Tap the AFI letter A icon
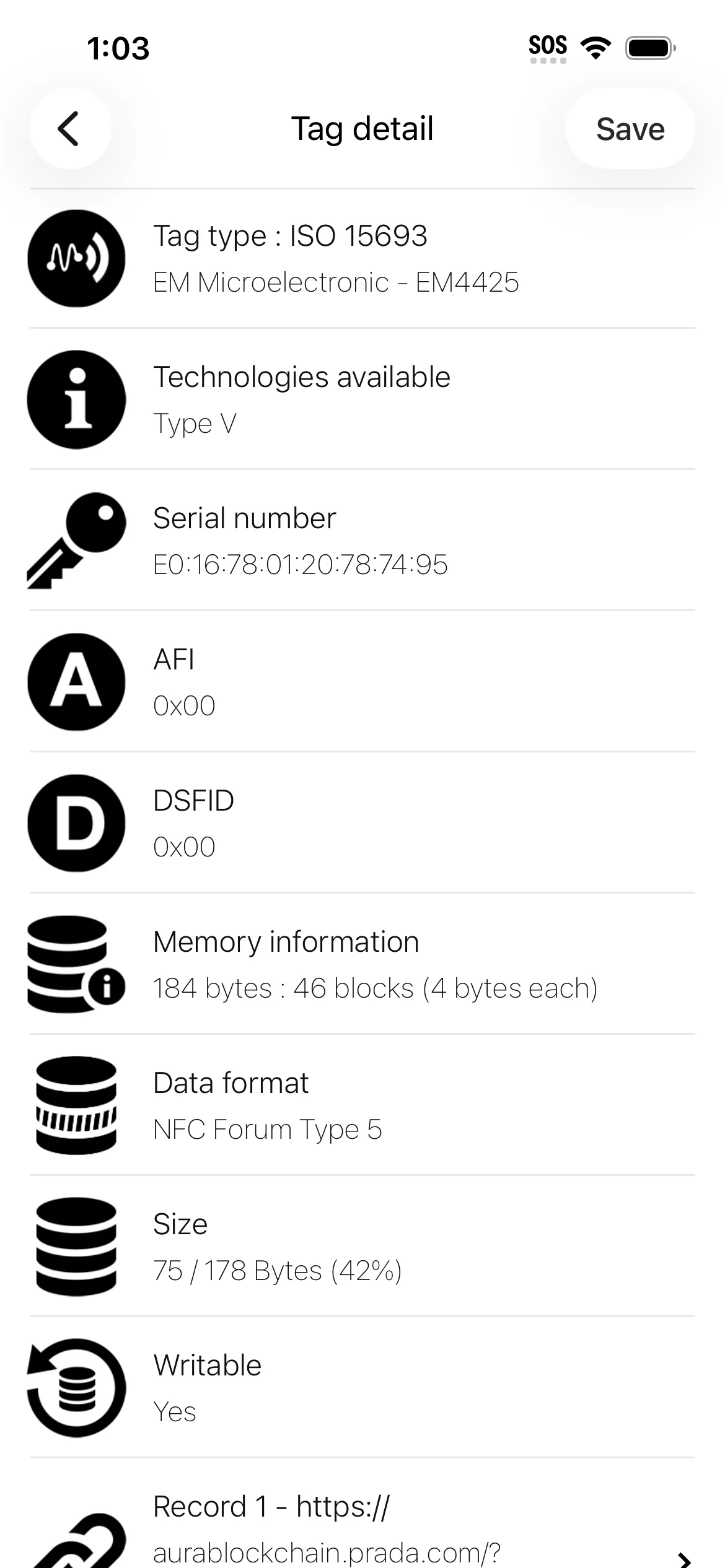Viewport: 725px width, 1568px height. pyautogui.click(x=77, y=682)
